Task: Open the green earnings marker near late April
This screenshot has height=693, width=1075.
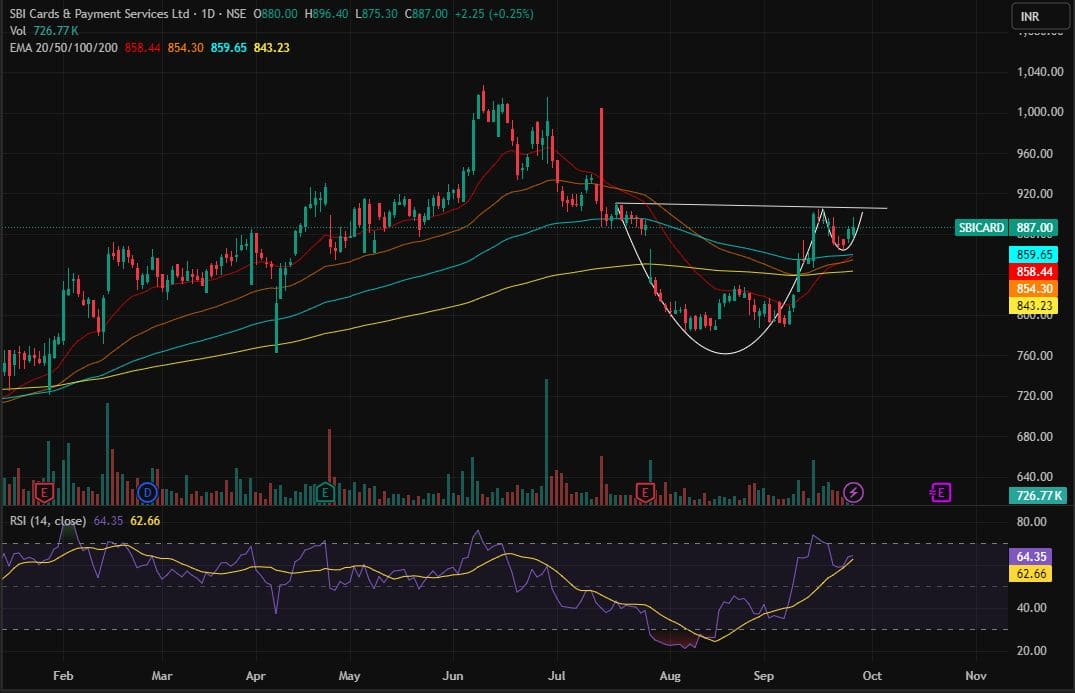Action: coord(324,492)
